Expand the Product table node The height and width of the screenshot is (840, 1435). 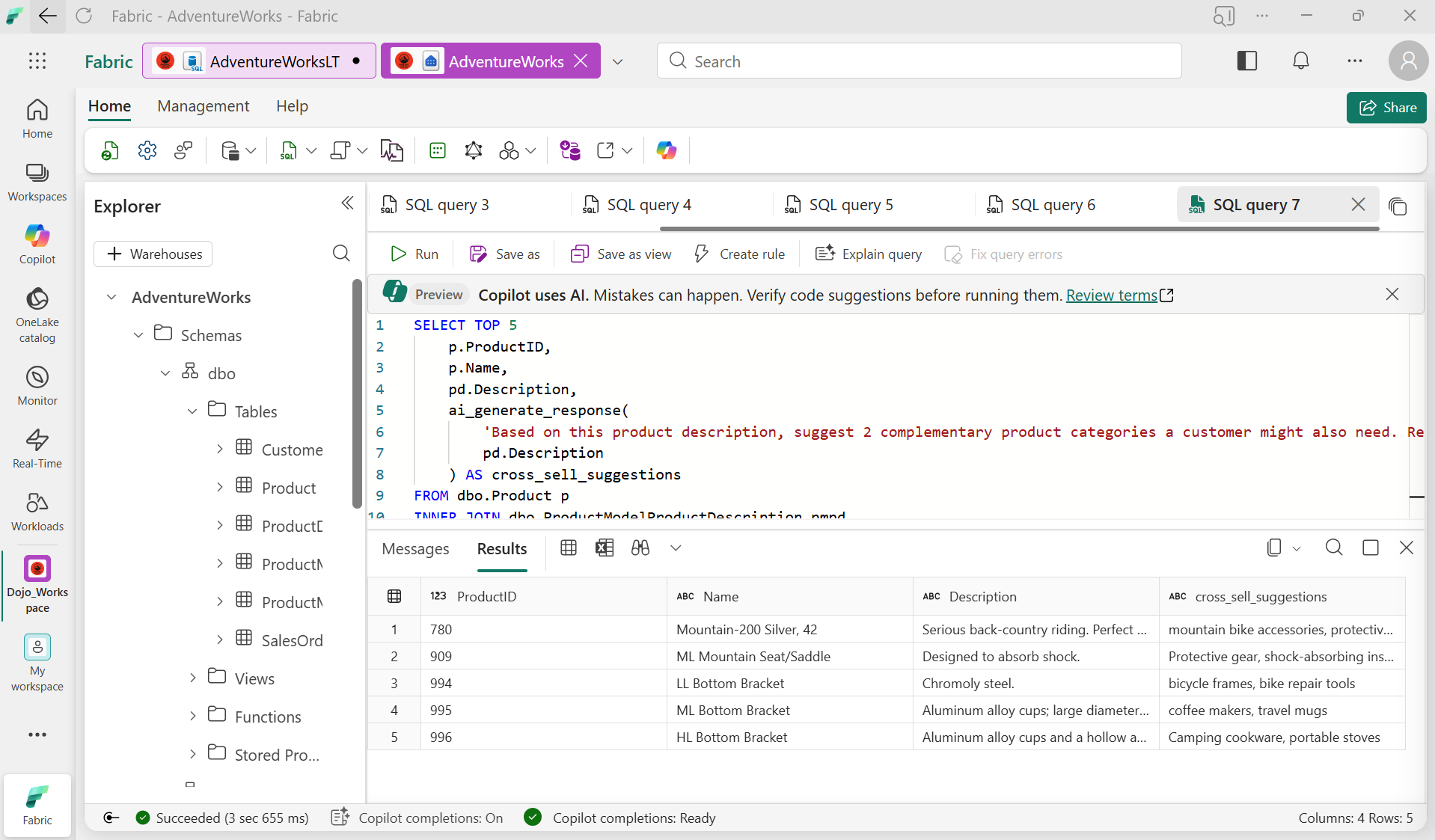coord(219,488)
